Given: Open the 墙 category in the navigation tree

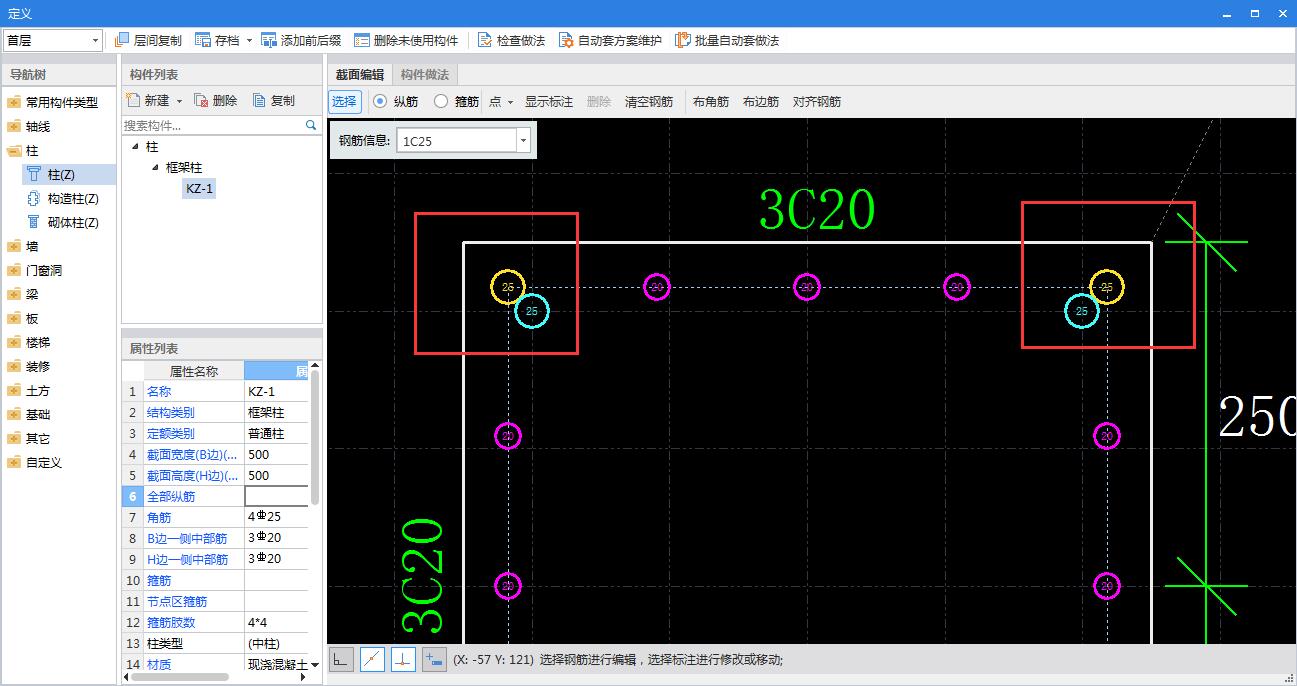Looking at the screenshot, I should pyautogui.click(x=32, y=246).
